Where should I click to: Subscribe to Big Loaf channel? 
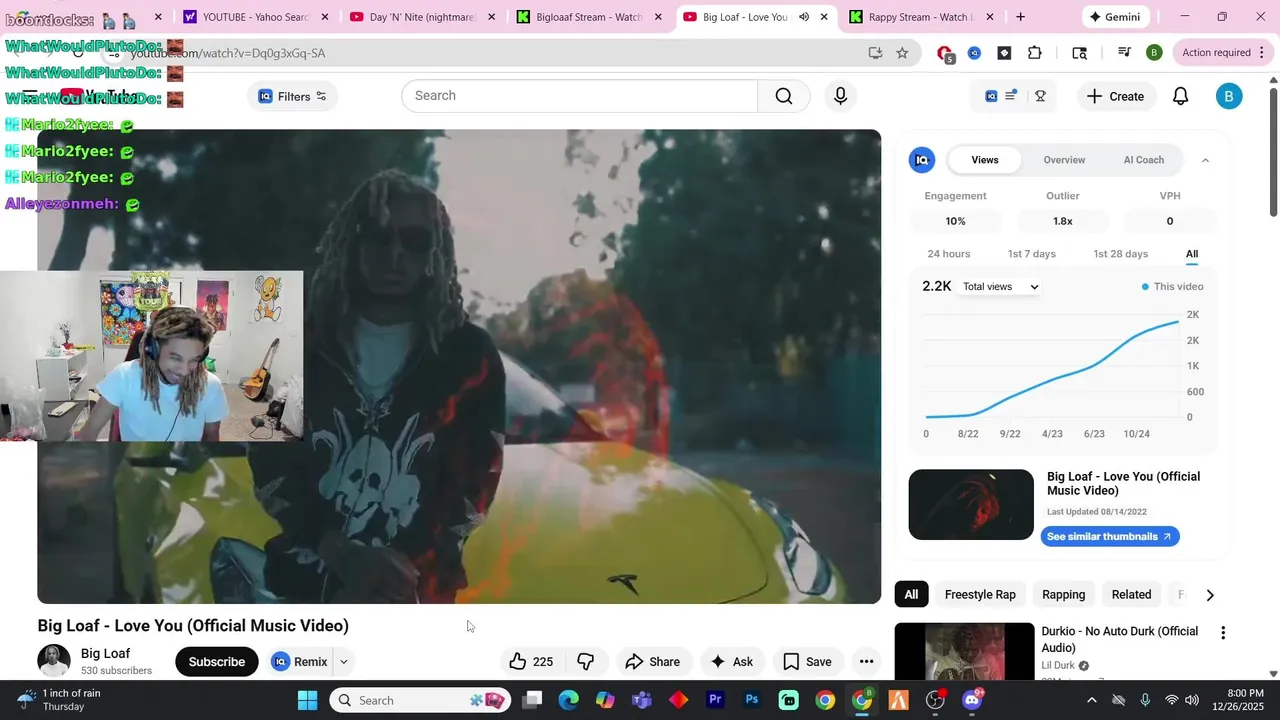coord(216,661)
